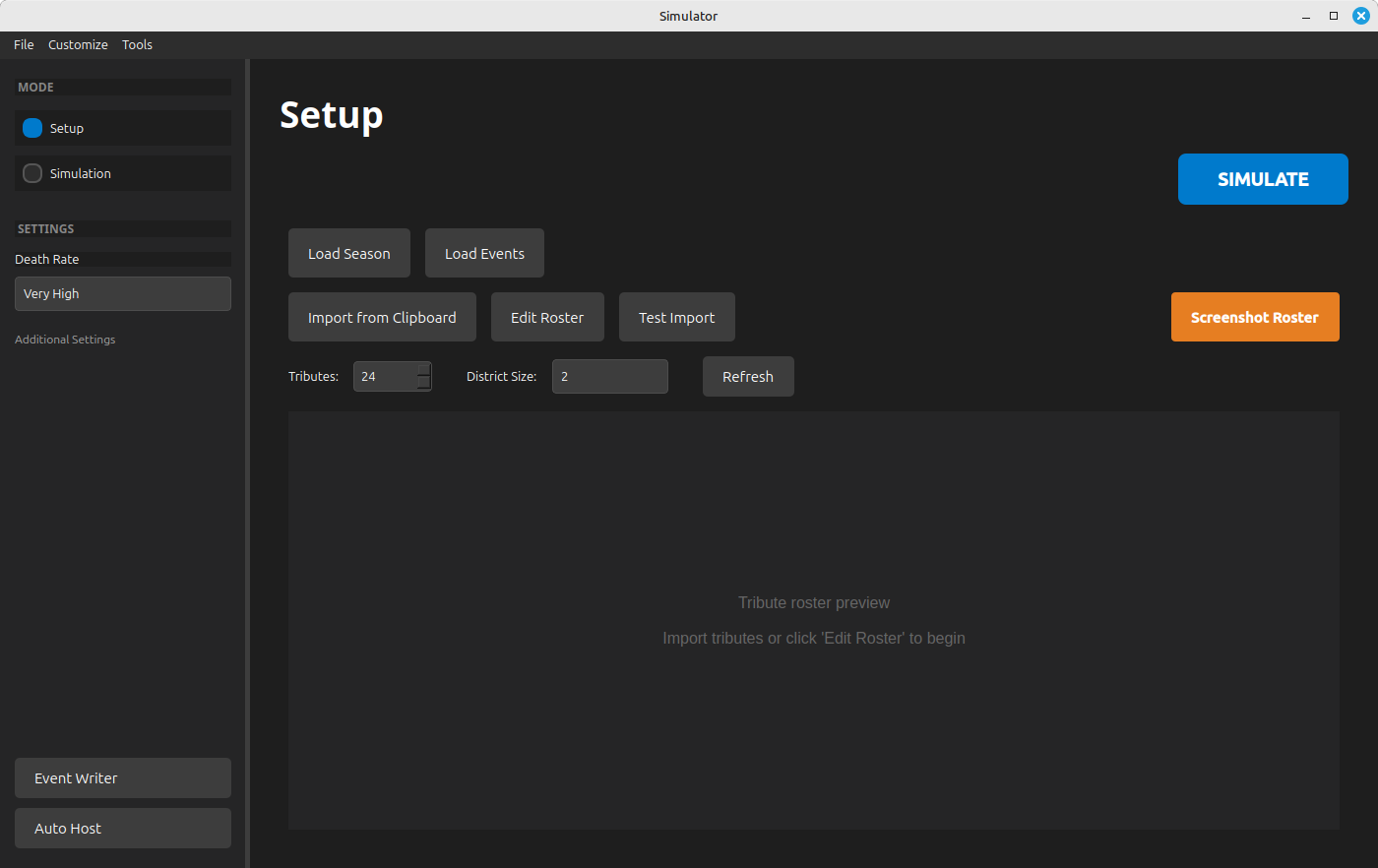Click the "Import tributes or click 'Edit Roster'" hint
The image size is (1378, 868).
814,639
